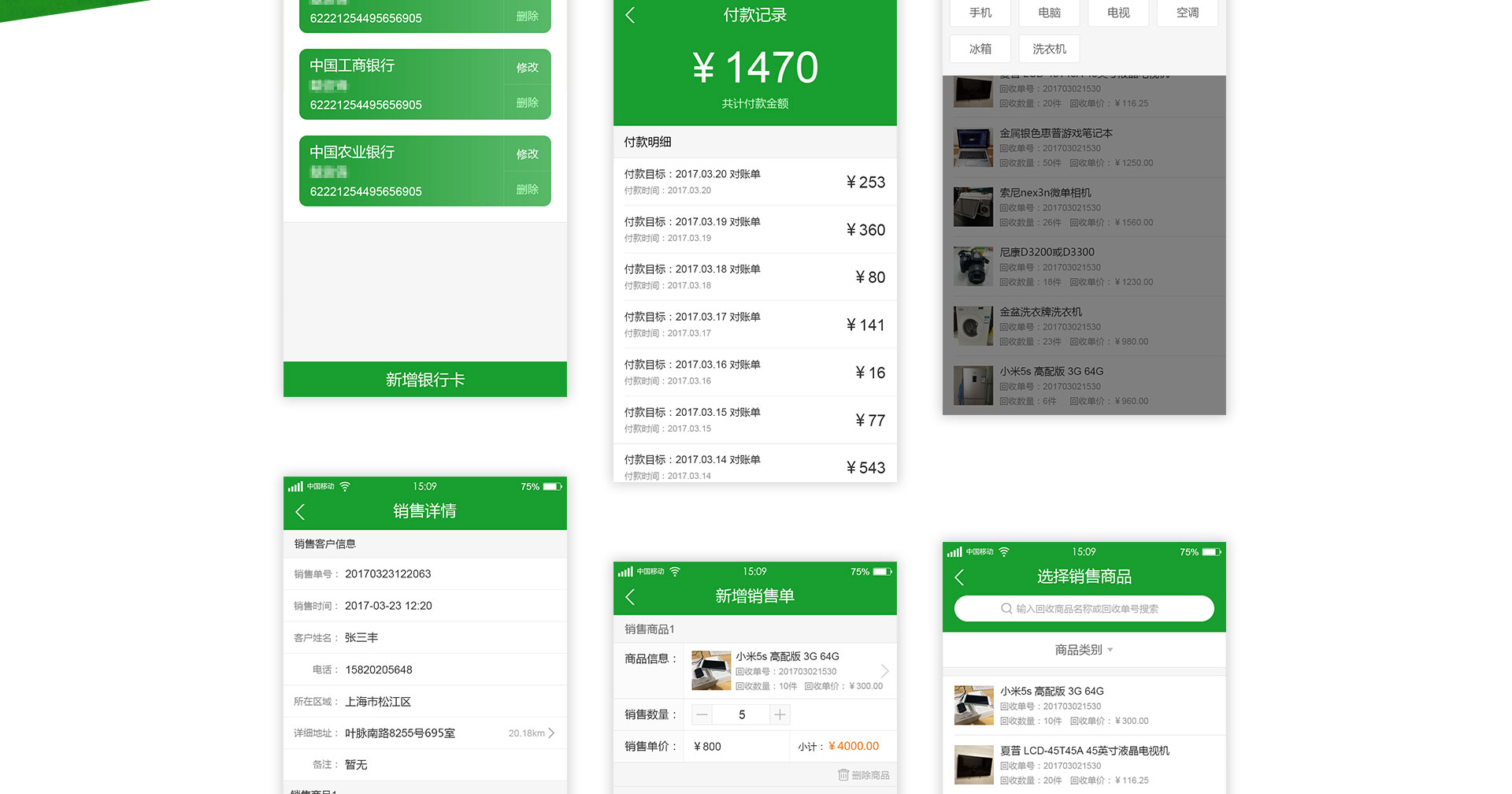Select the 洗衣机 category filter

point(1049,49)
